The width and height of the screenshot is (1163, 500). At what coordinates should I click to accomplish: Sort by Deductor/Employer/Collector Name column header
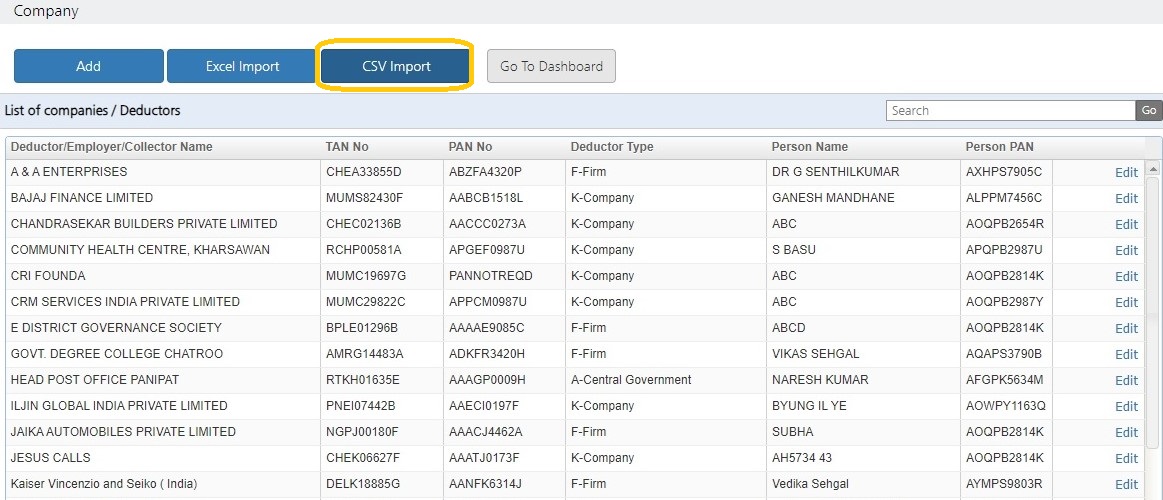tap(111, 147)
